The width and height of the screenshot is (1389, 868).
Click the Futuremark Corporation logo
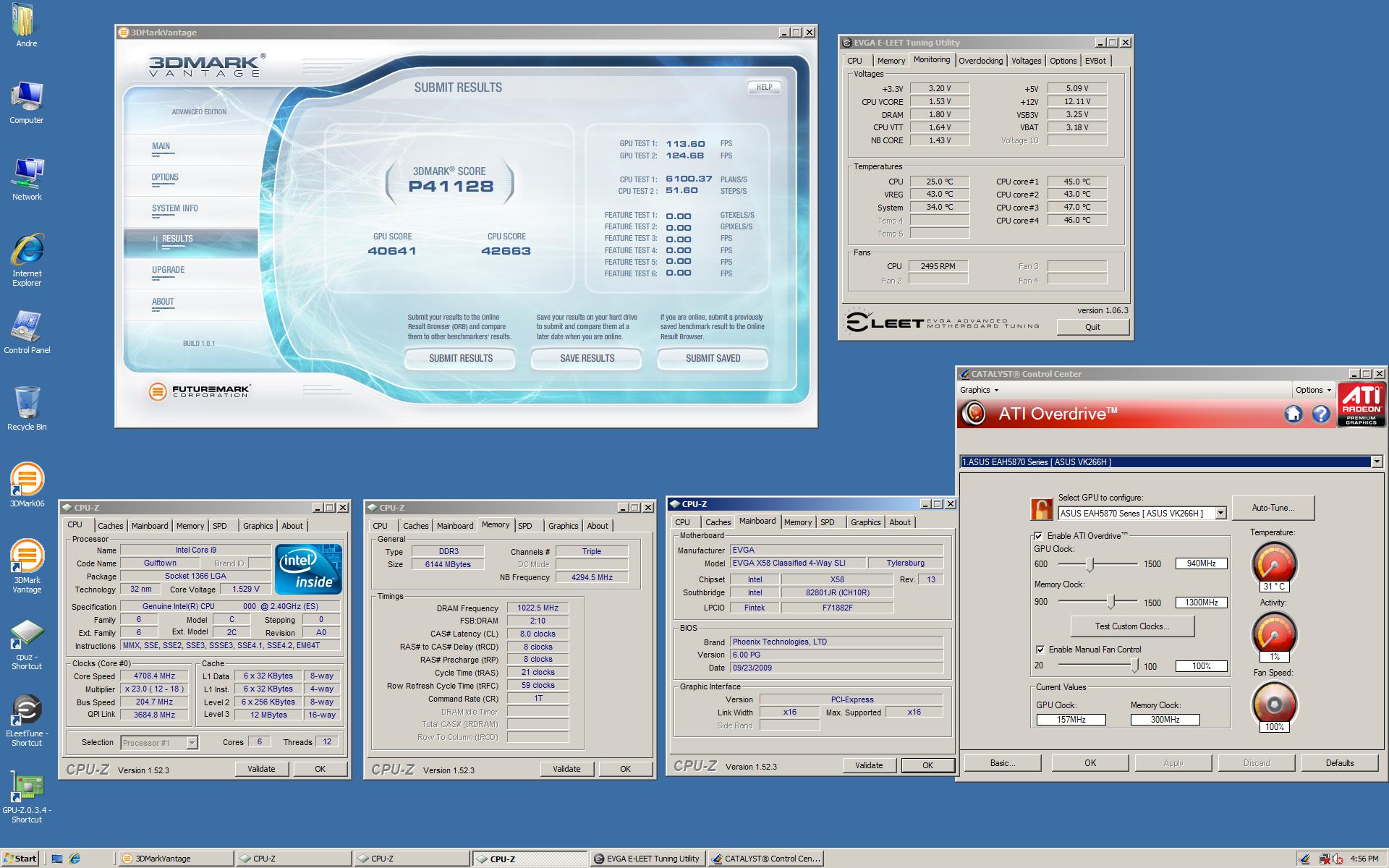(199, 392)
